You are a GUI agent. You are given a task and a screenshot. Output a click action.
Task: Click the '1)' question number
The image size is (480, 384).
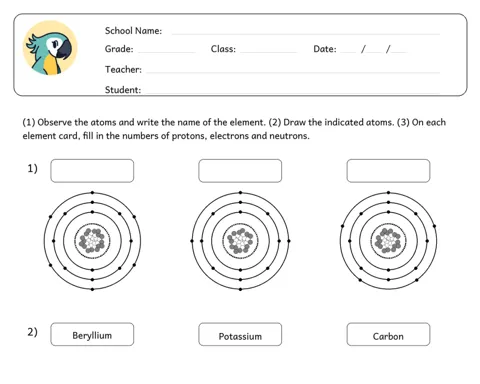tap(32, 169)
